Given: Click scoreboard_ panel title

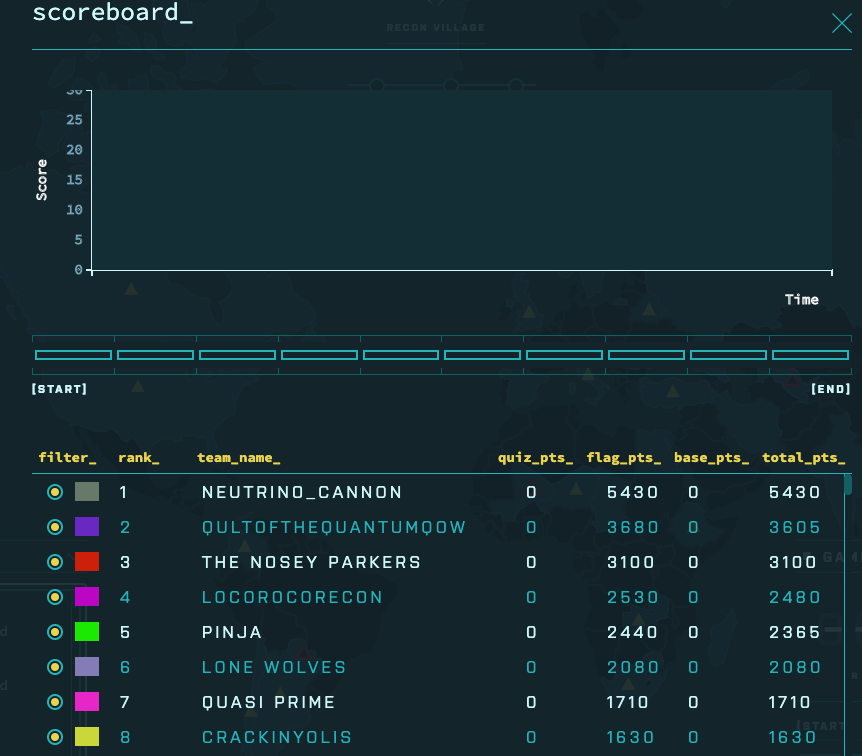Looking at the screenshot, I should pos(113,13).
